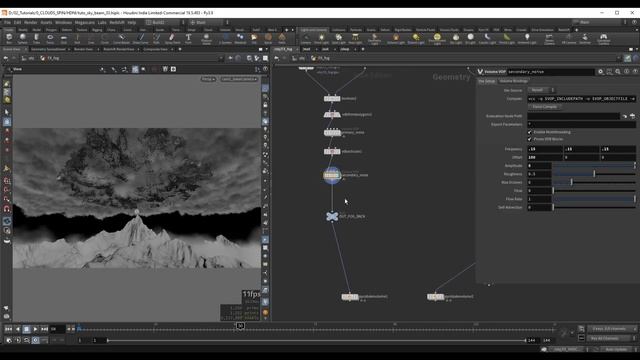
Task: Switch to the Render View tab
Action: click(83, 49)
